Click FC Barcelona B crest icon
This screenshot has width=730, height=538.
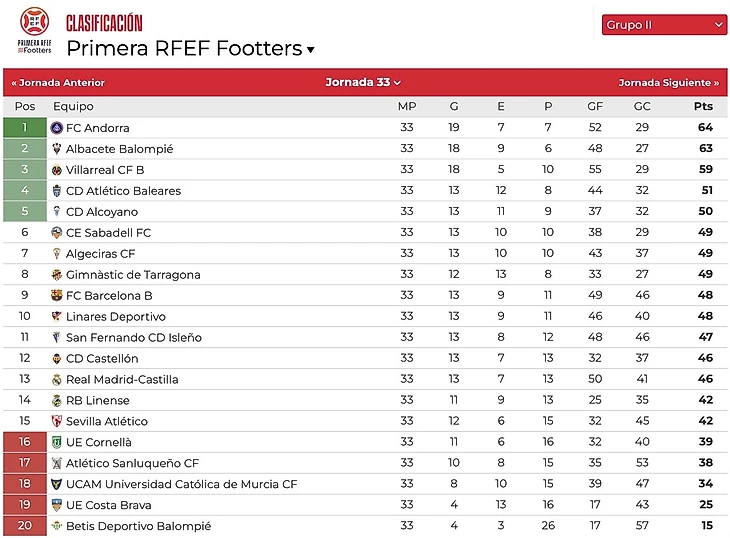click(x=56, y=296)
